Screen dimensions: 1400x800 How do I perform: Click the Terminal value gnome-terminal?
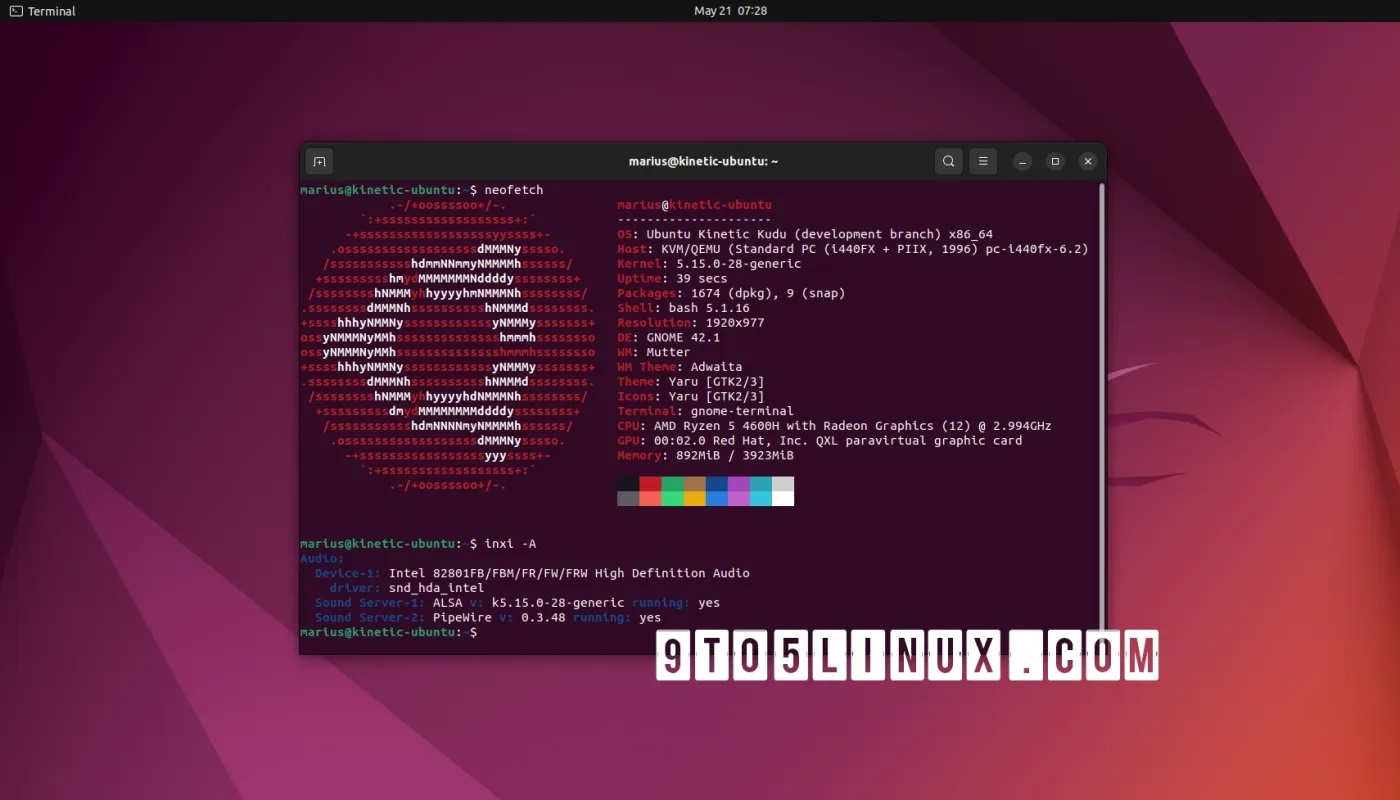pyautogui.click(x=742, y=411)
